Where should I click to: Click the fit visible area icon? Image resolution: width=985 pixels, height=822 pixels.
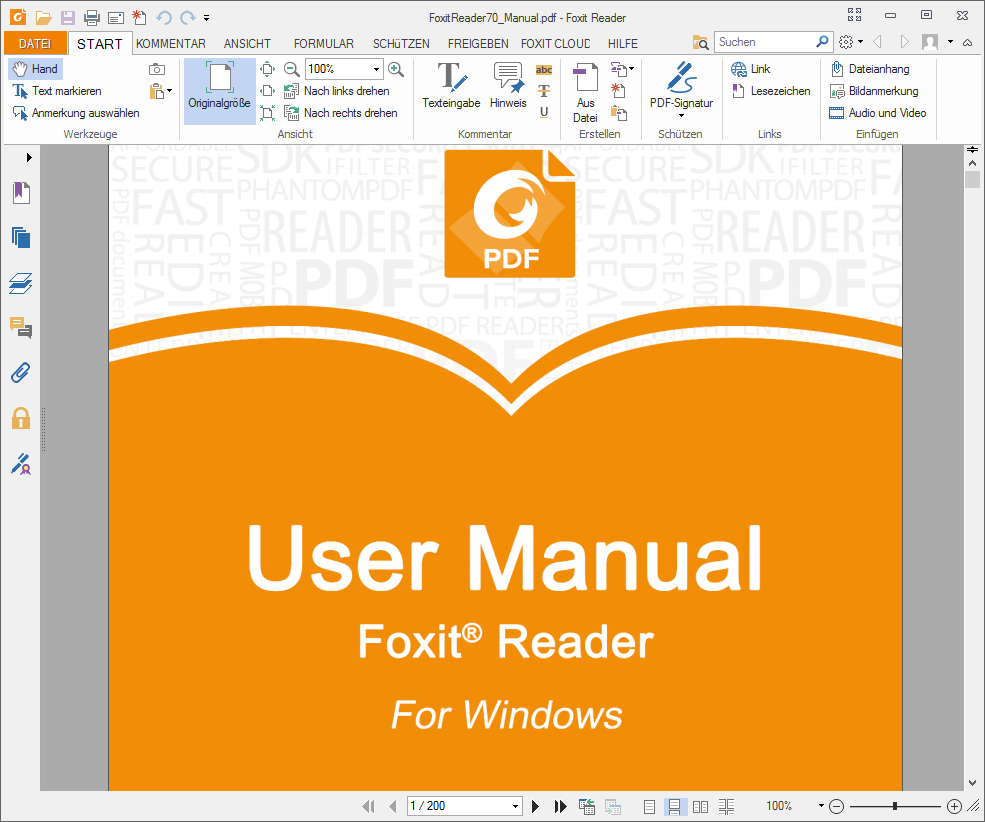[x=268, y=113]
